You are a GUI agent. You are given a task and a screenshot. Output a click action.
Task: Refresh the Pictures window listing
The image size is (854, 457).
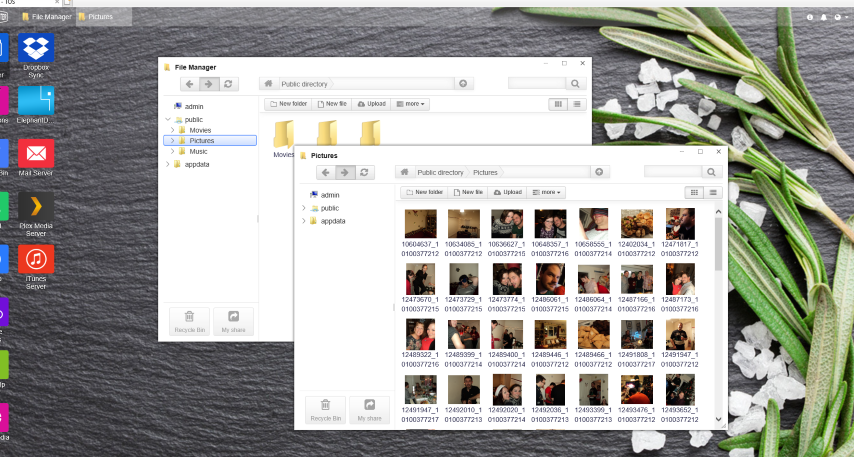click(x=364, y=172)
